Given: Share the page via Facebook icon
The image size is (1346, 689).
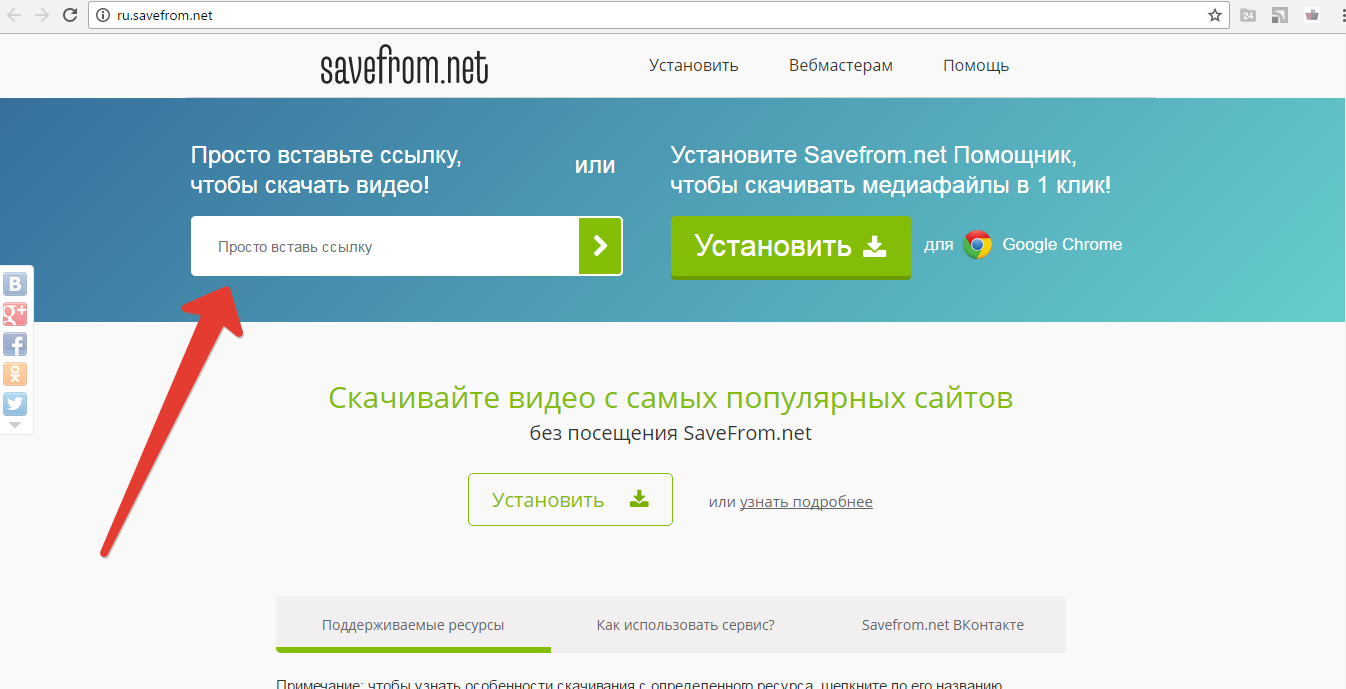Looking at the screenshot, I should coord(15,344).
